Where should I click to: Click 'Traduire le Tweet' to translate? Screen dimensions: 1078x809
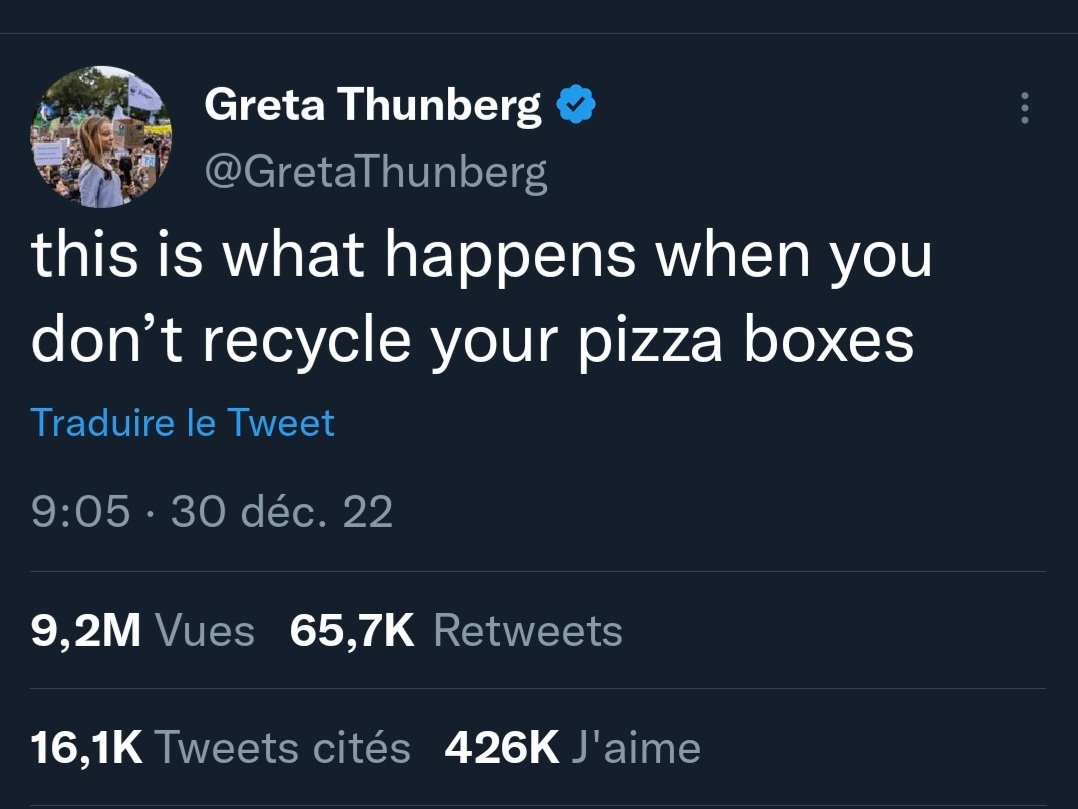coord(183,423)
